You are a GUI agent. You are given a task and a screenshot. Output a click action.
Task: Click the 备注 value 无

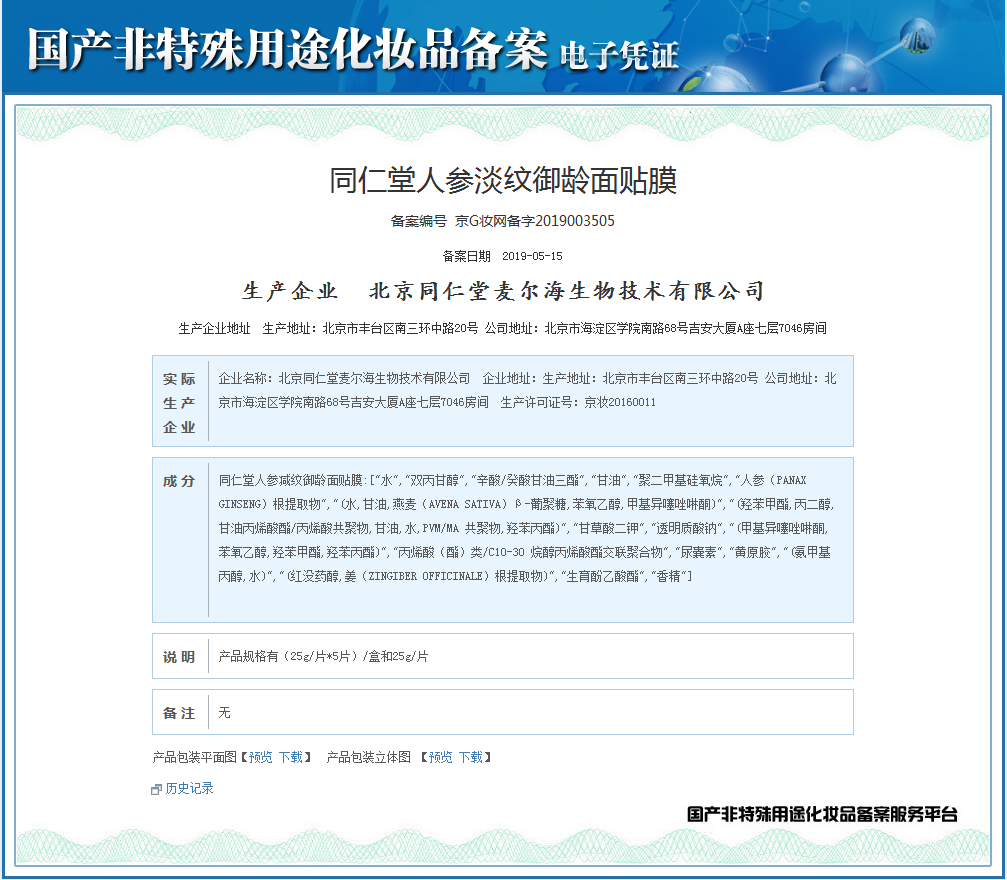[224, 712]
